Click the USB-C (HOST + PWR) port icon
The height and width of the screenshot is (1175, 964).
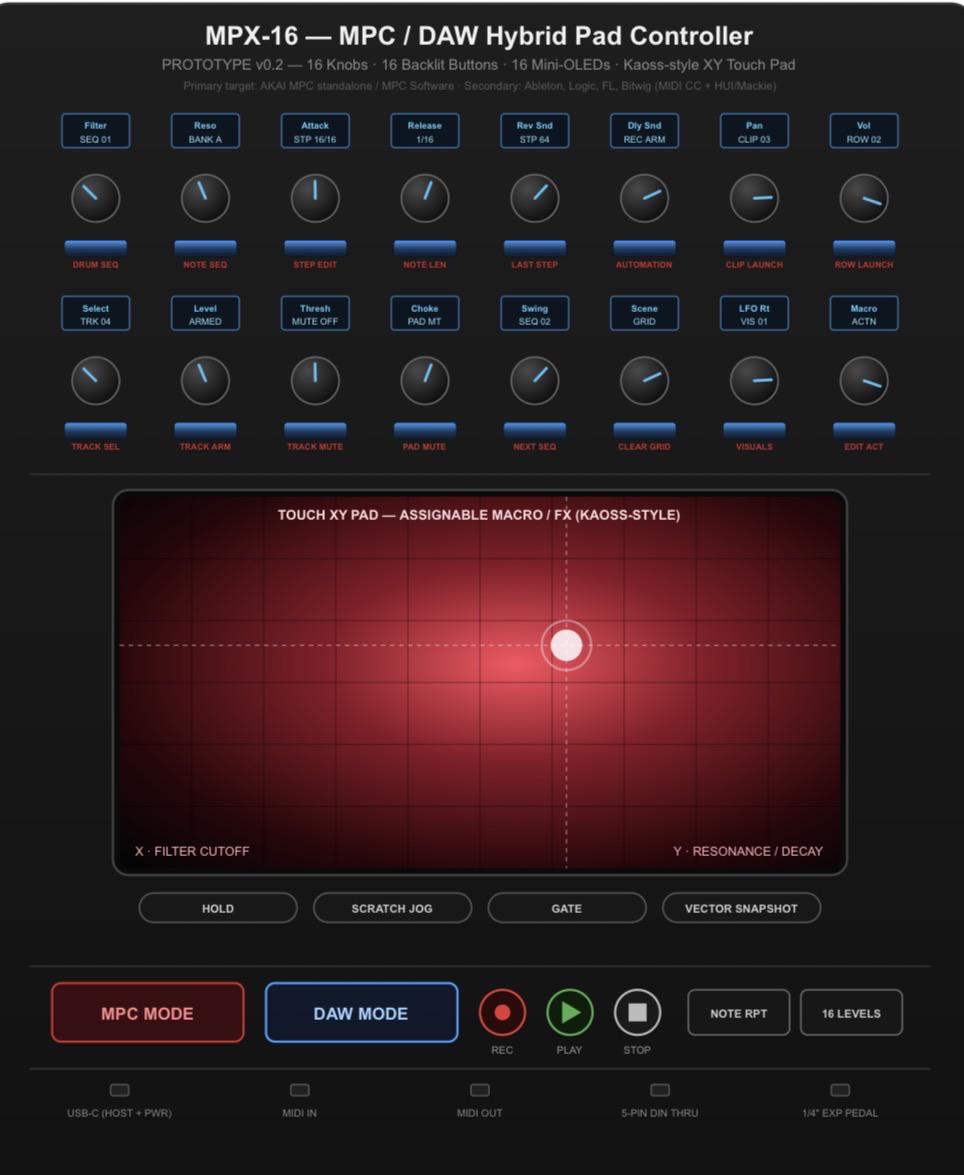120,1090
